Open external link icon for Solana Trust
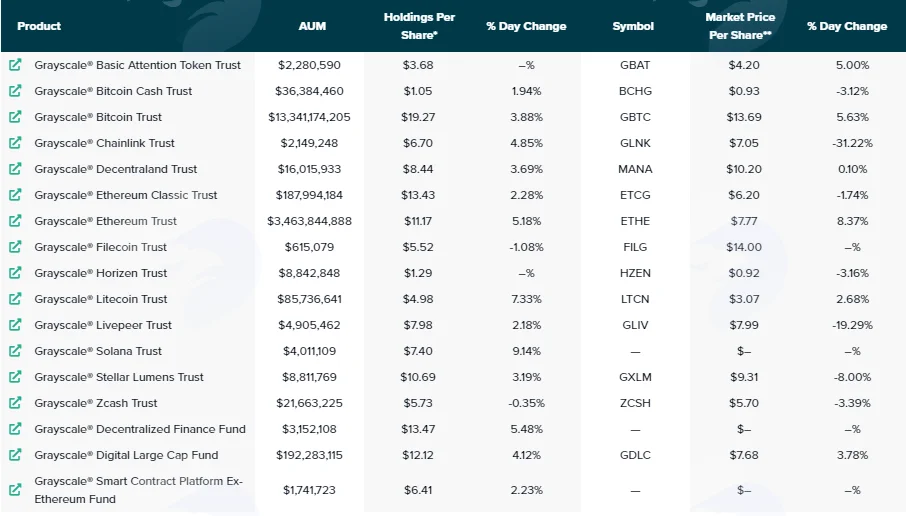 point(15,351)
